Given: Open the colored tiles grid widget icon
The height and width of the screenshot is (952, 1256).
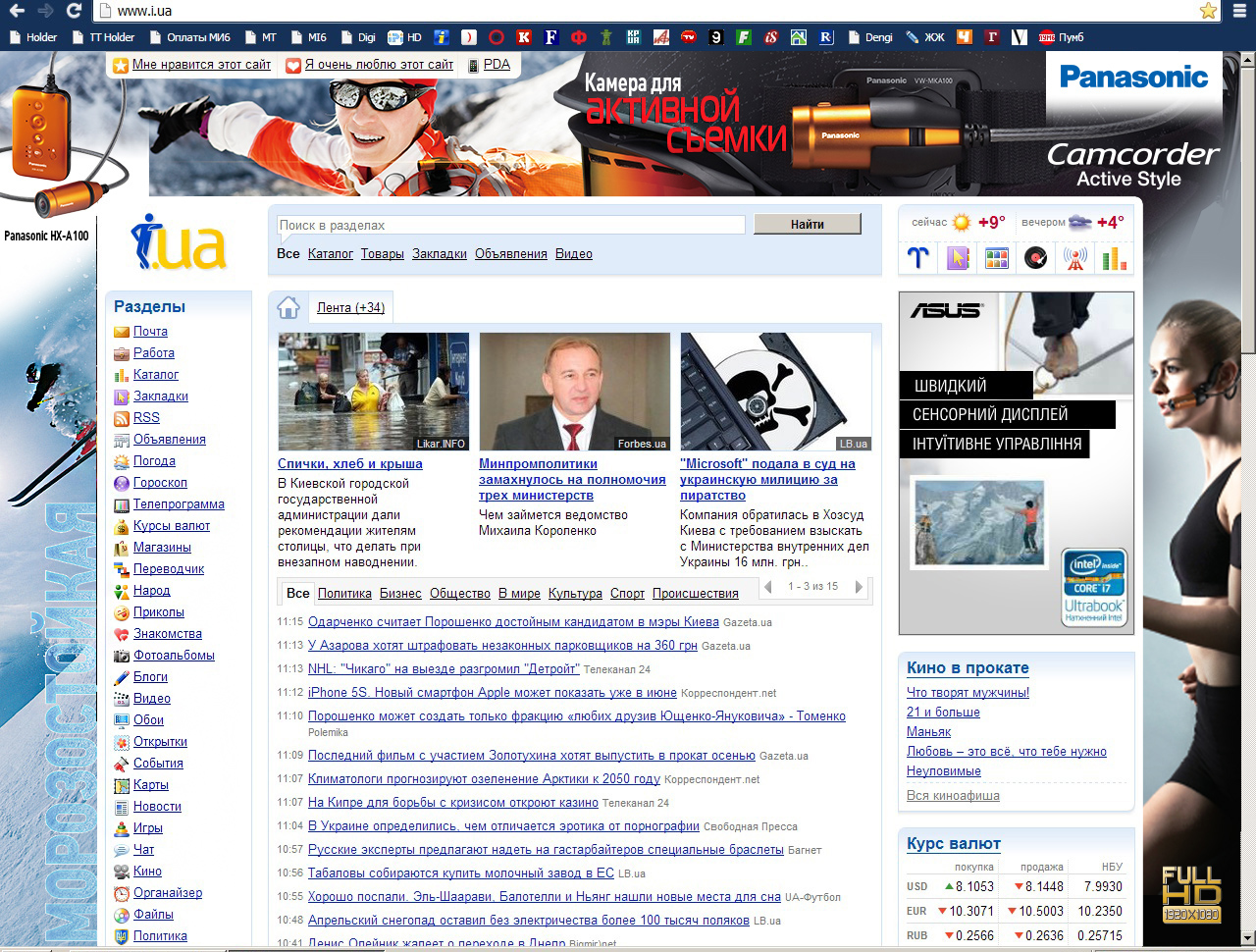Looking at the screenshot, I should pos(997,258).
